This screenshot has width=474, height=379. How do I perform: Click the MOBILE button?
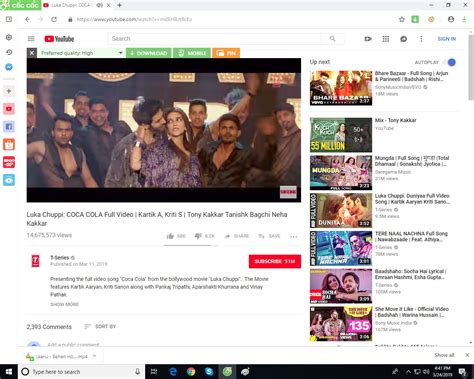point(192,53)
